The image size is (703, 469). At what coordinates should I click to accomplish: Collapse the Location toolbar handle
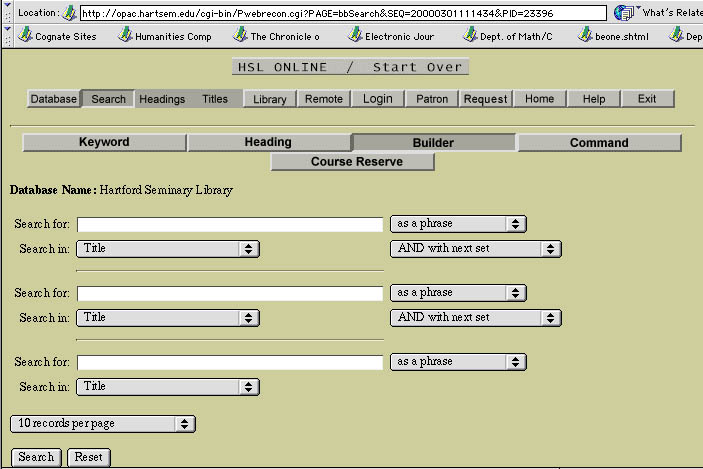(x=7, y=12)
